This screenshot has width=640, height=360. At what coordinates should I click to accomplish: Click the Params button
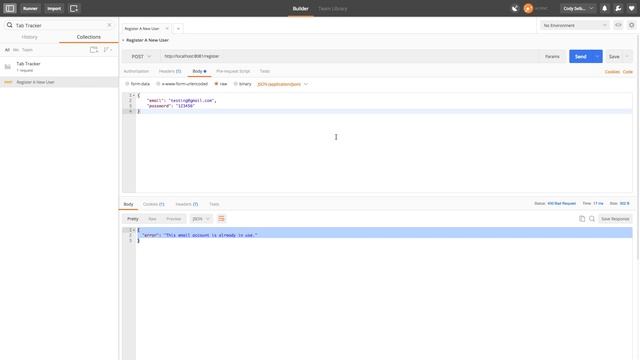coord(552,56)
